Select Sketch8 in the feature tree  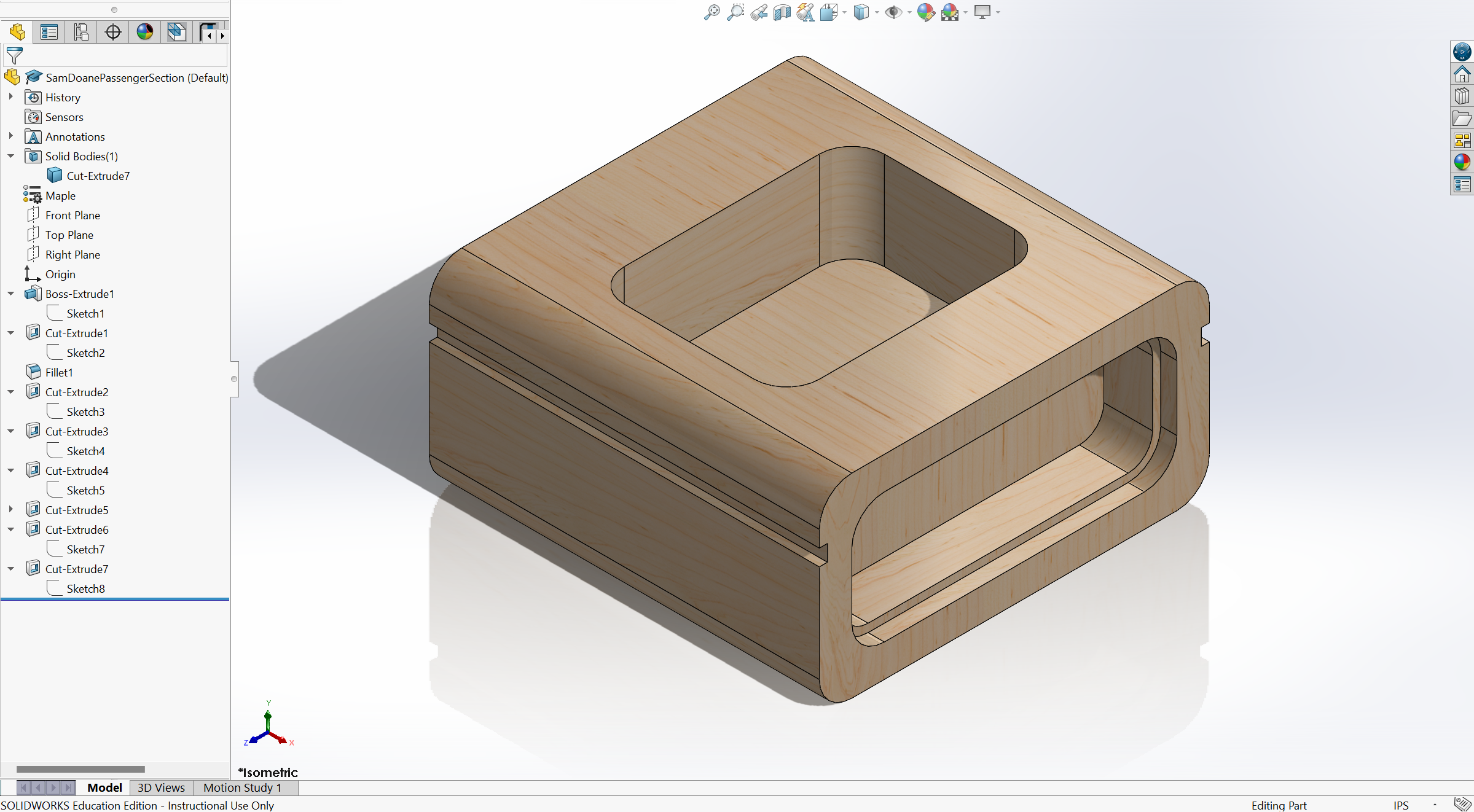[x=85, y=588]
